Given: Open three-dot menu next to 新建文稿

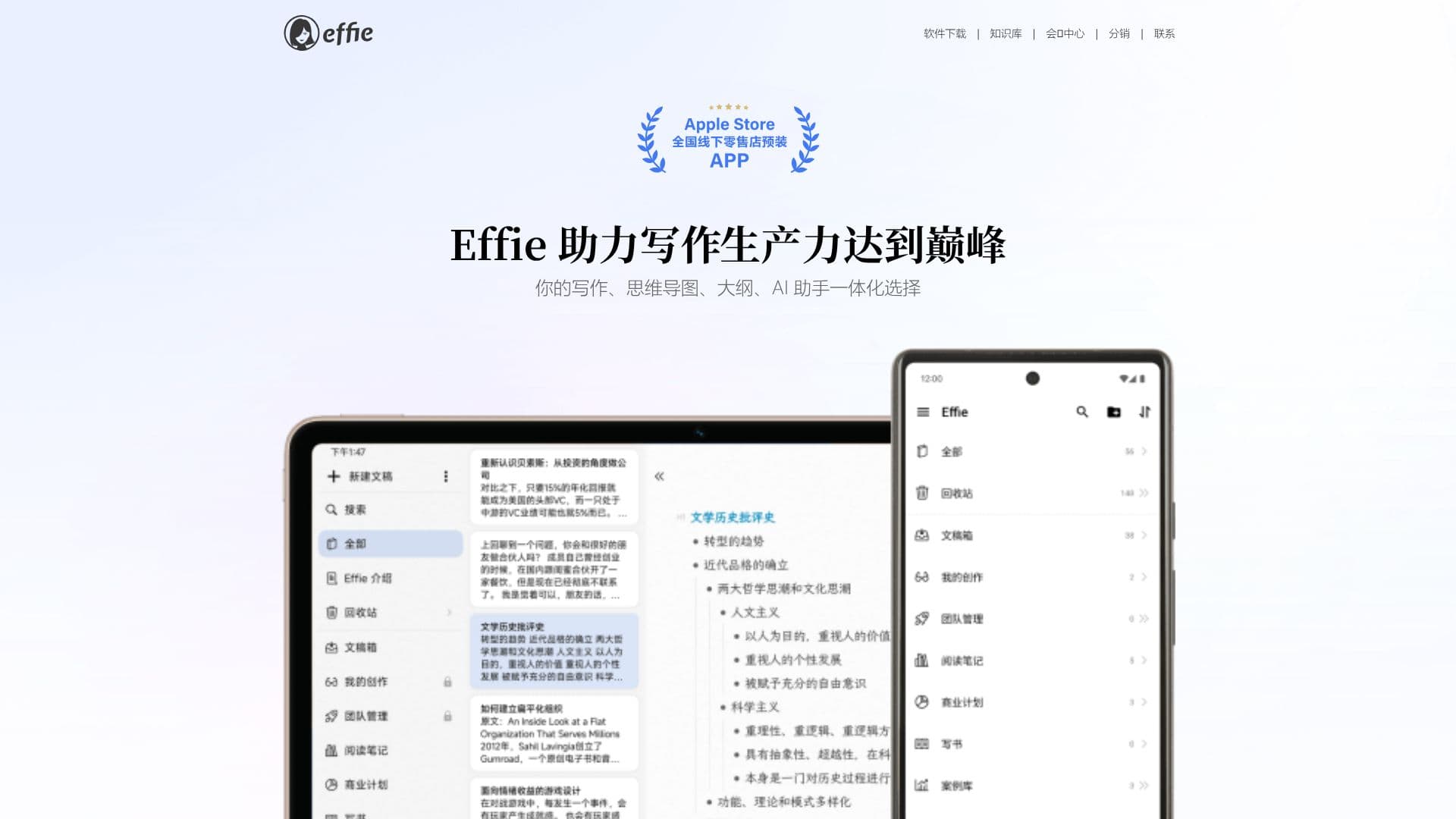Looking at the screenshot, I should tap(446, 476).
